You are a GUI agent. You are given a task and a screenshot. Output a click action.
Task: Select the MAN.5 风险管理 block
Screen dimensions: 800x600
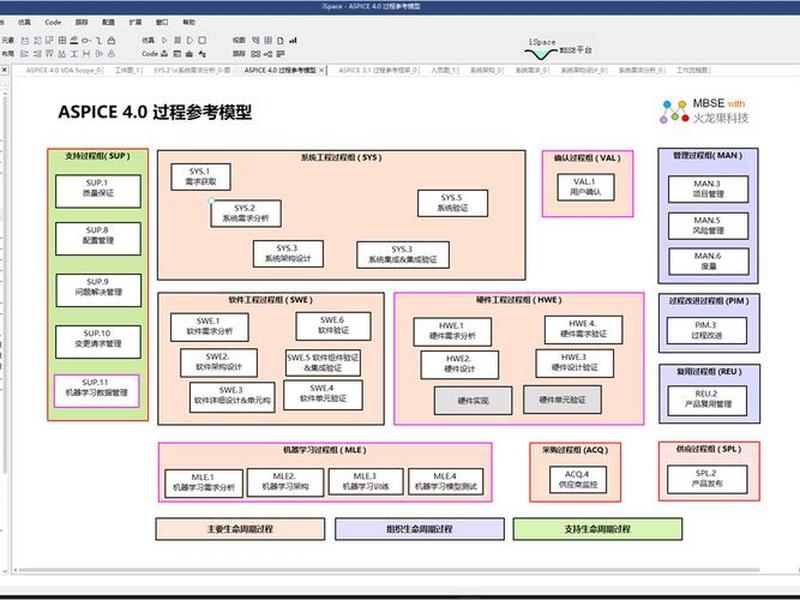(708, 226)
